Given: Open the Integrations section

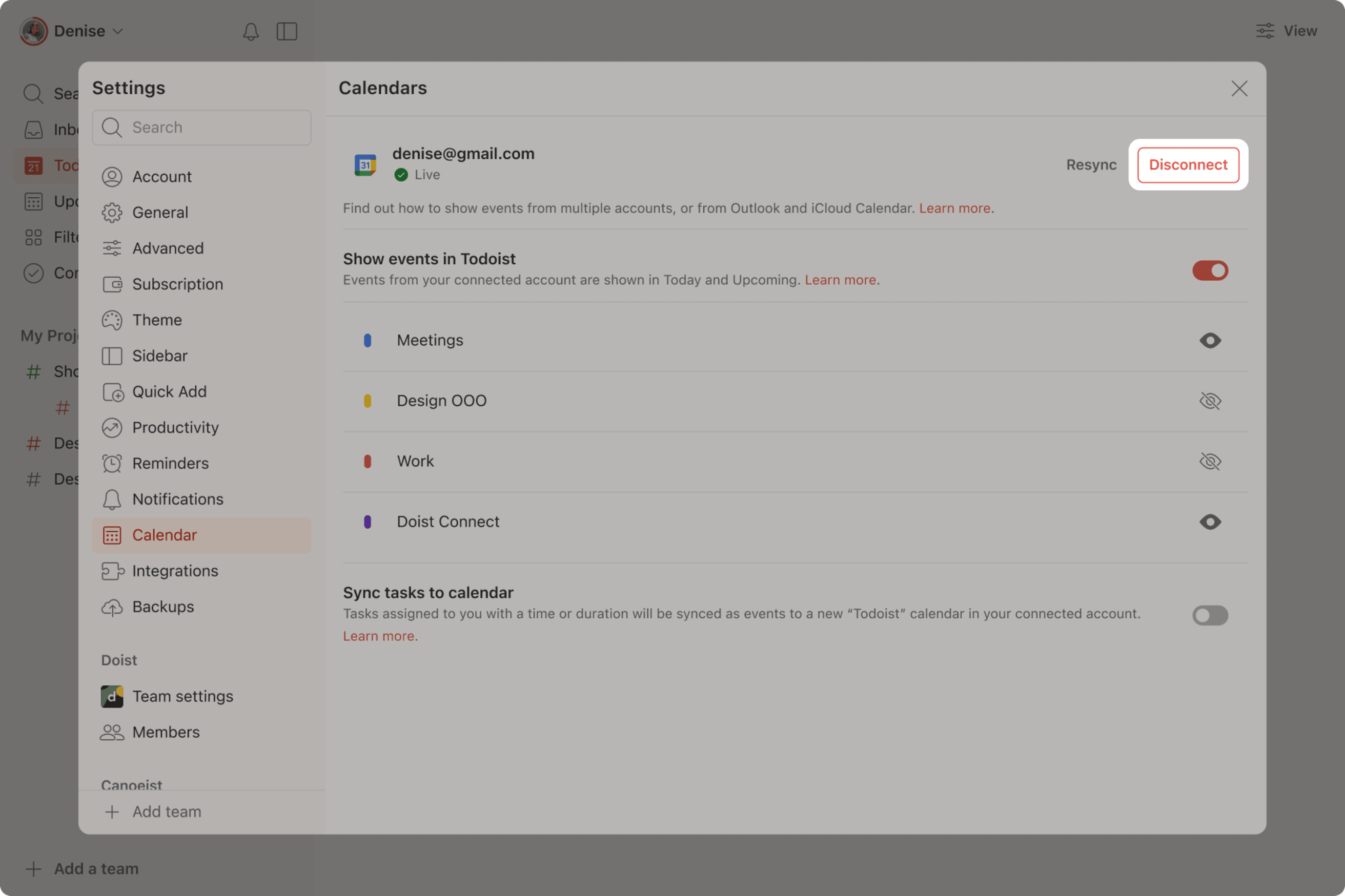Looking at the screenshot, I should [175, 570].
